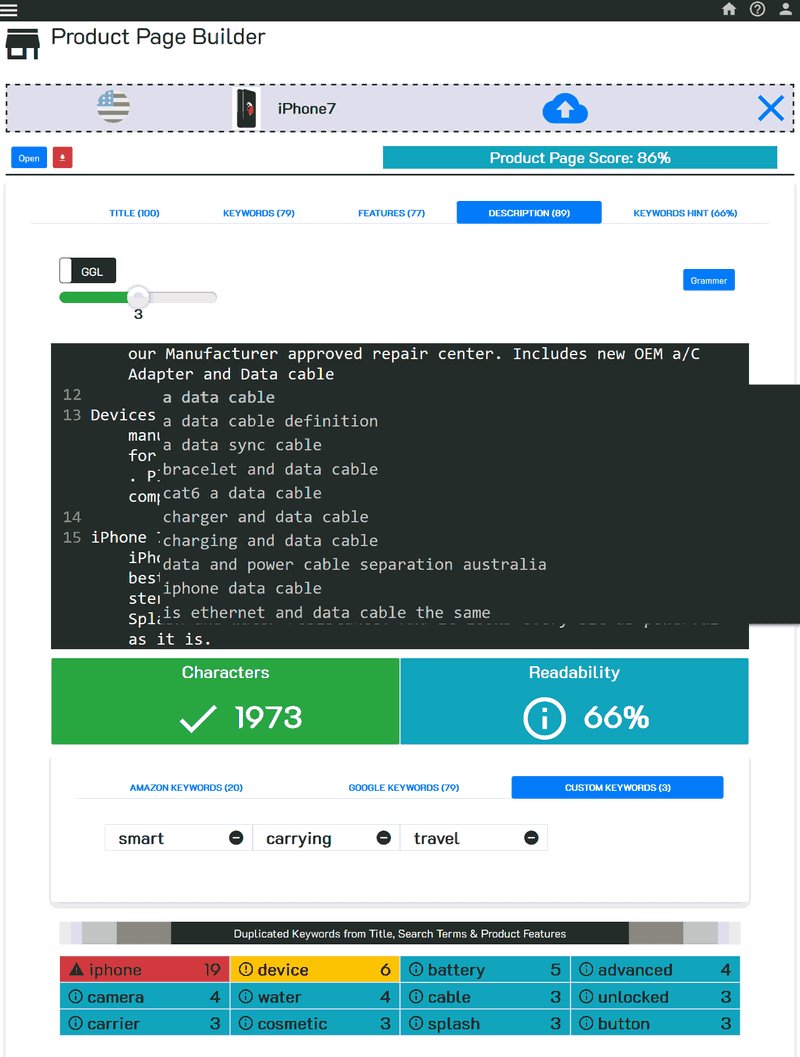The height and width of the screenshot is (1057, 800).
Task: Switch to the AMAZON KEYWORDS (20) tab
Action: 186,787
